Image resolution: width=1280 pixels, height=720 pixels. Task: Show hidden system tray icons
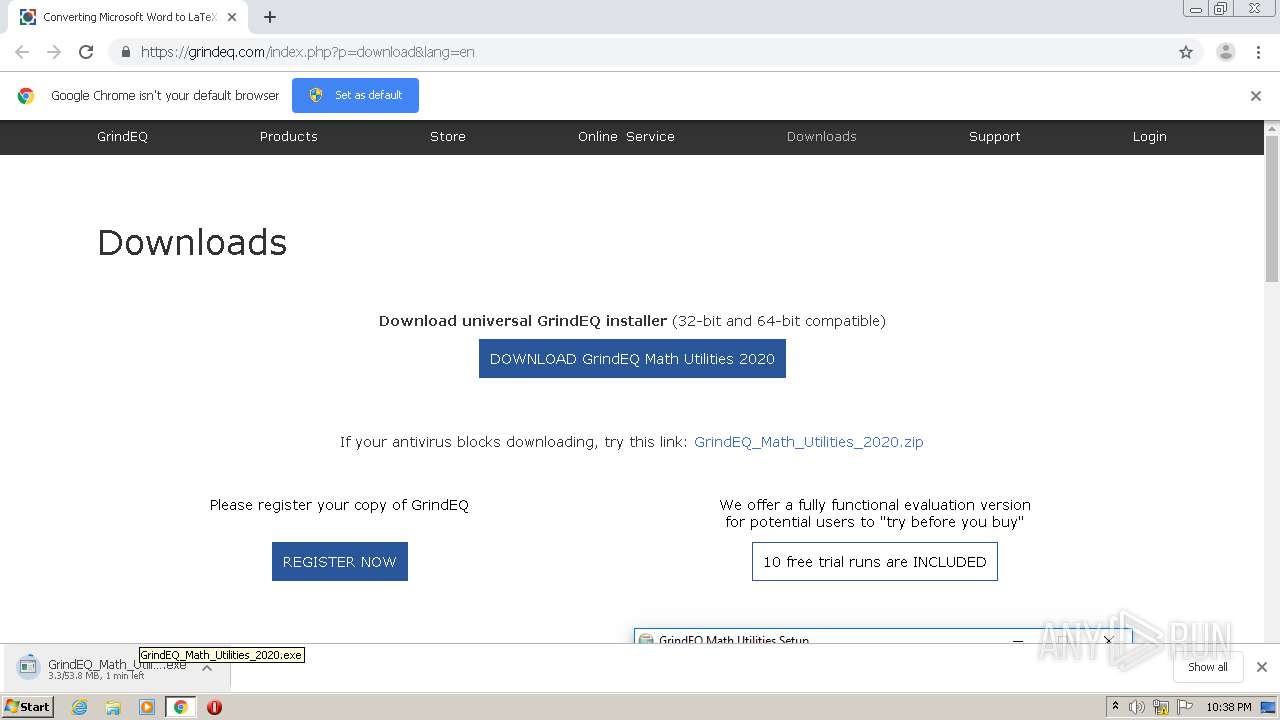[x=1115, y=707]
